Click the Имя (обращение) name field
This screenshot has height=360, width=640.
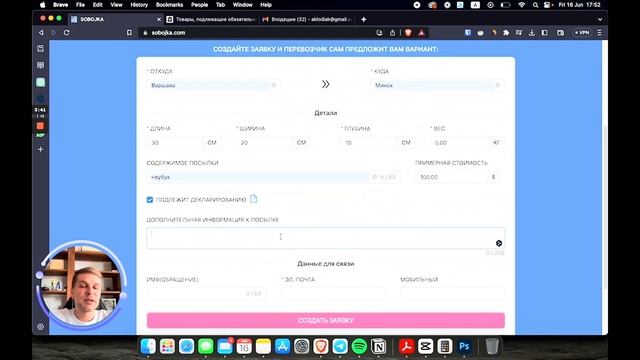point(206,293)
